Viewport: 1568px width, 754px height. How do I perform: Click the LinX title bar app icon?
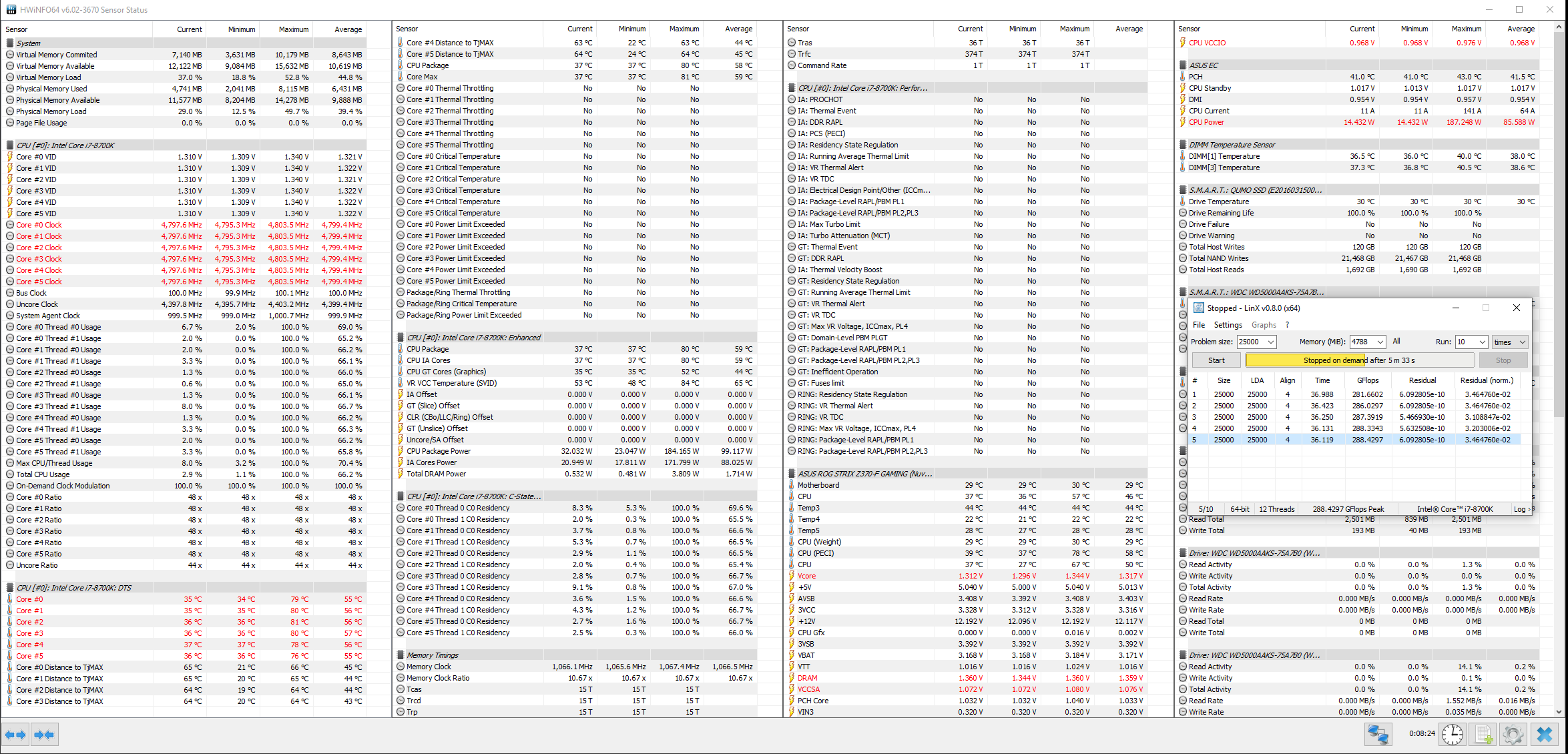pyautogui.click(x=1198, y=308)
